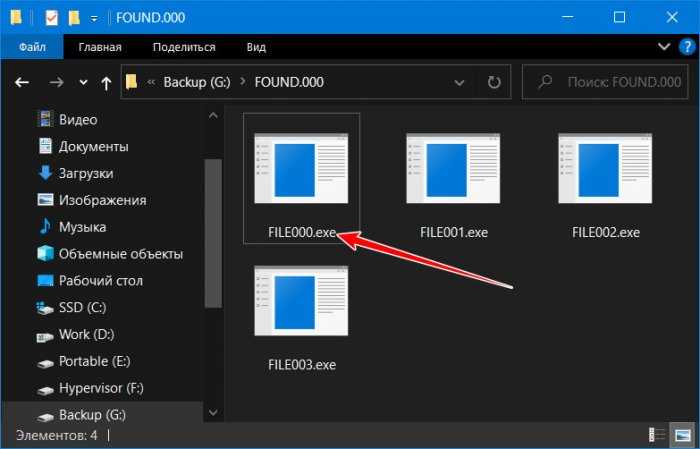Select the FILE000.exe thumbnail
The width and height of the screenshot is (700, 449).
click(x=301, y=168)
